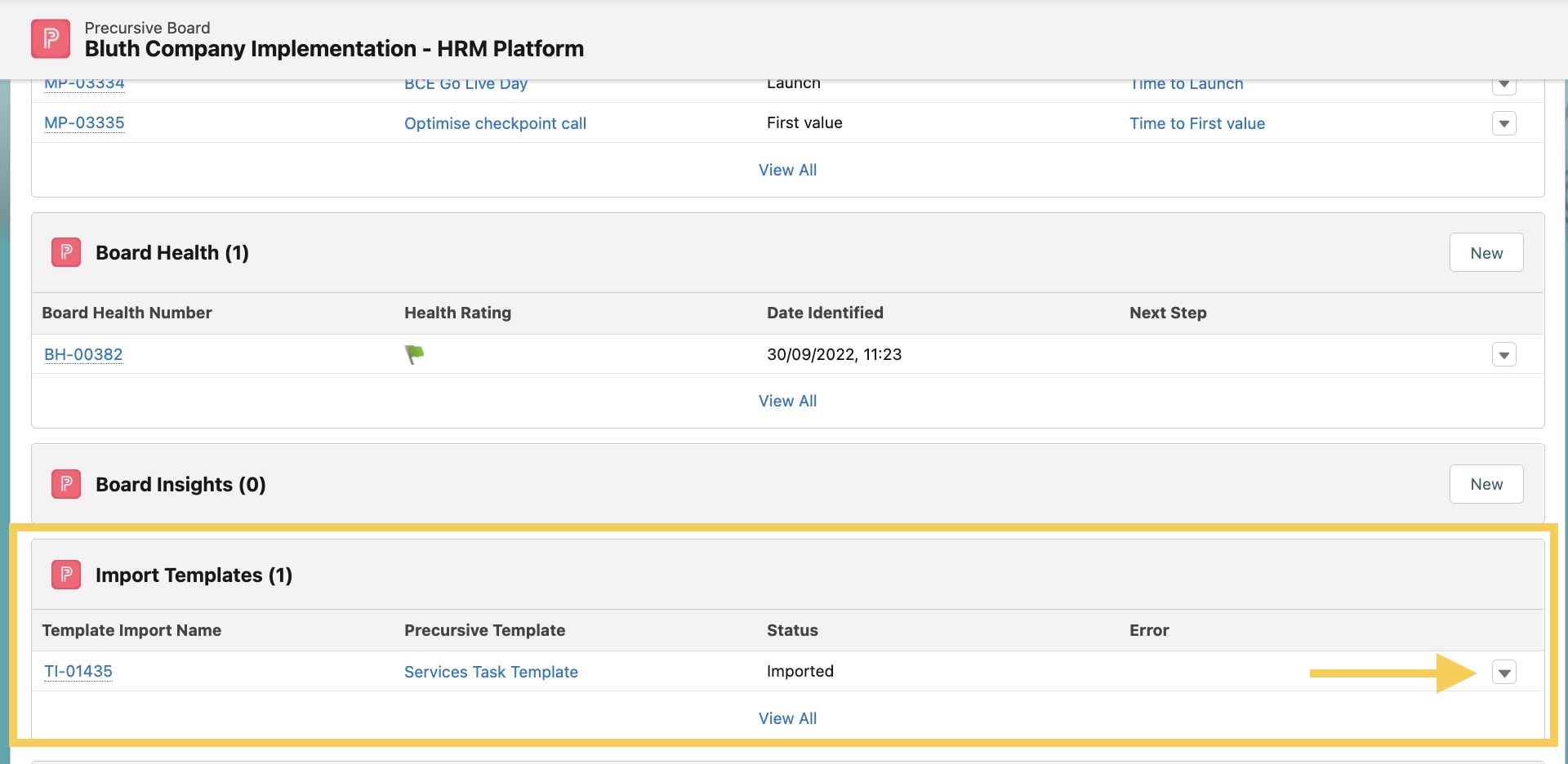Click the green health rating flag

(414, 354)
